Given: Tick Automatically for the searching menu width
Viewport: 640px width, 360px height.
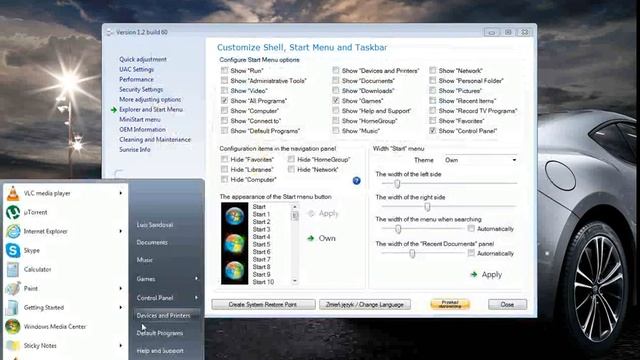Looking at the screenshot, I should [x=471, y=229].
